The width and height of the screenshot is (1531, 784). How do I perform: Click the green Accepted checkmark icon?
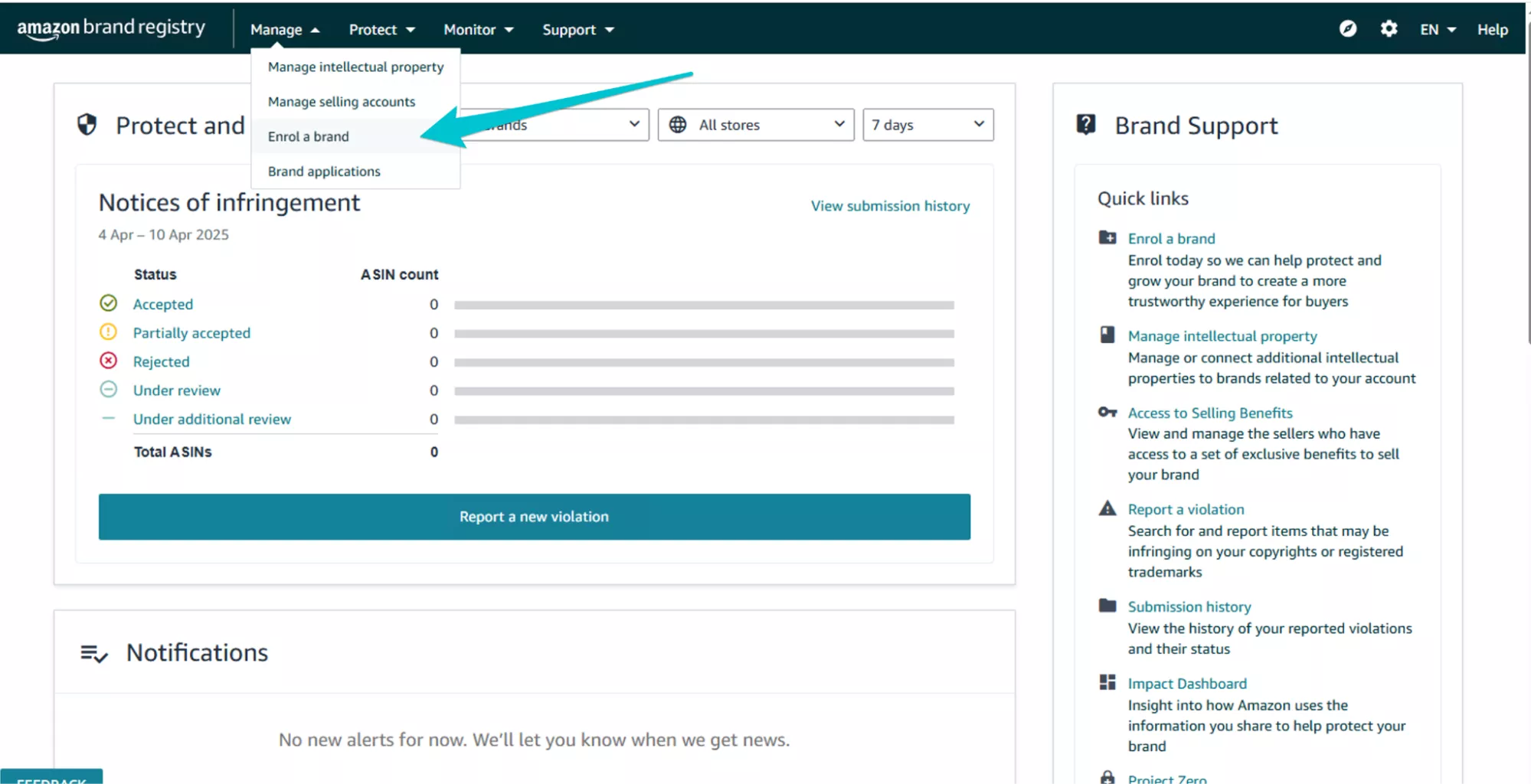pos(109,303)
